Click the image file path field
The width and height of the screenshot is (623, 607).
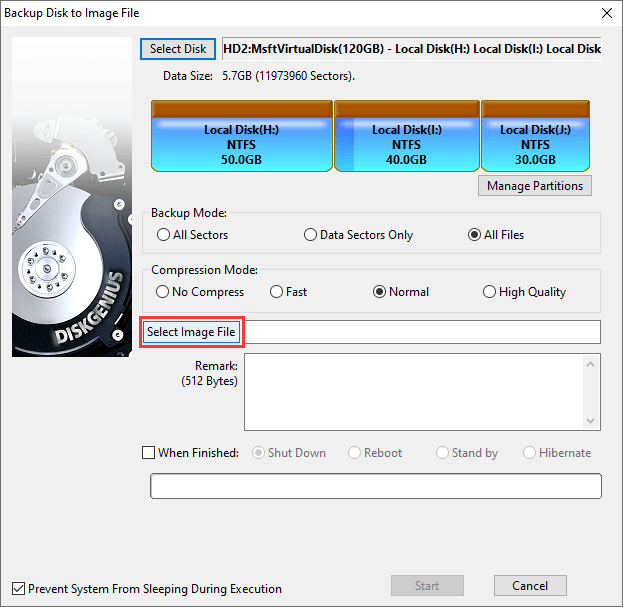(422, 332)
